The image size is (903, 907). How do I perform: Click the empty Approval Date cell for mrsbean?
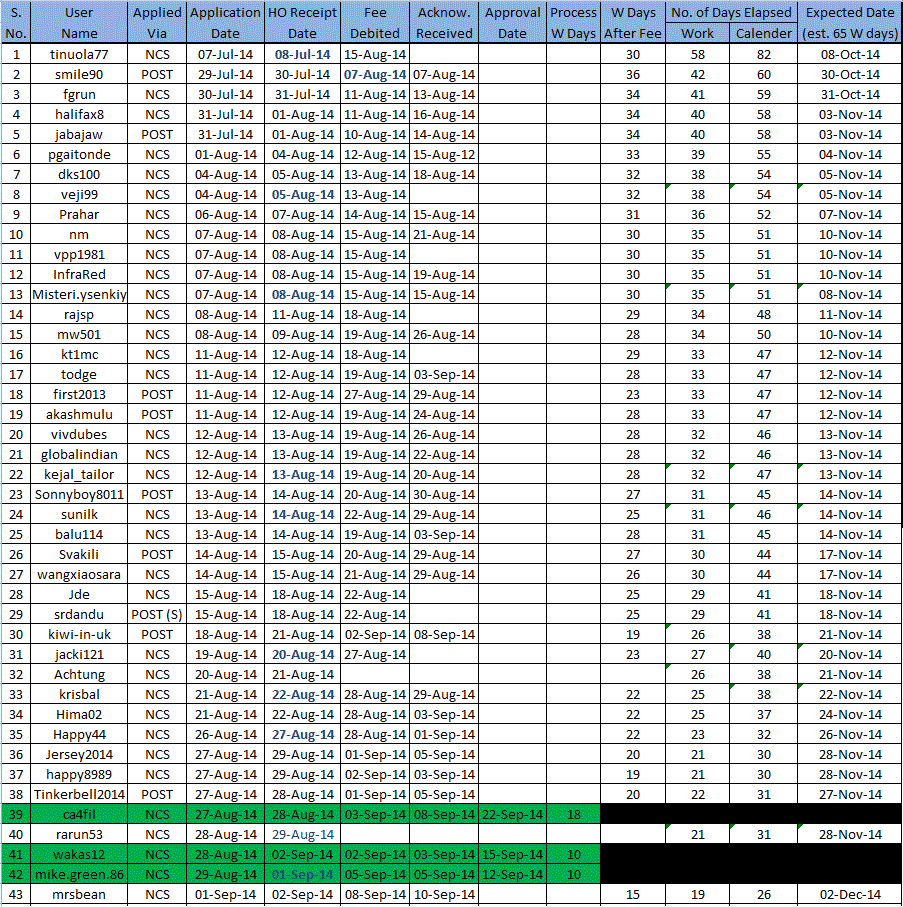512,894
